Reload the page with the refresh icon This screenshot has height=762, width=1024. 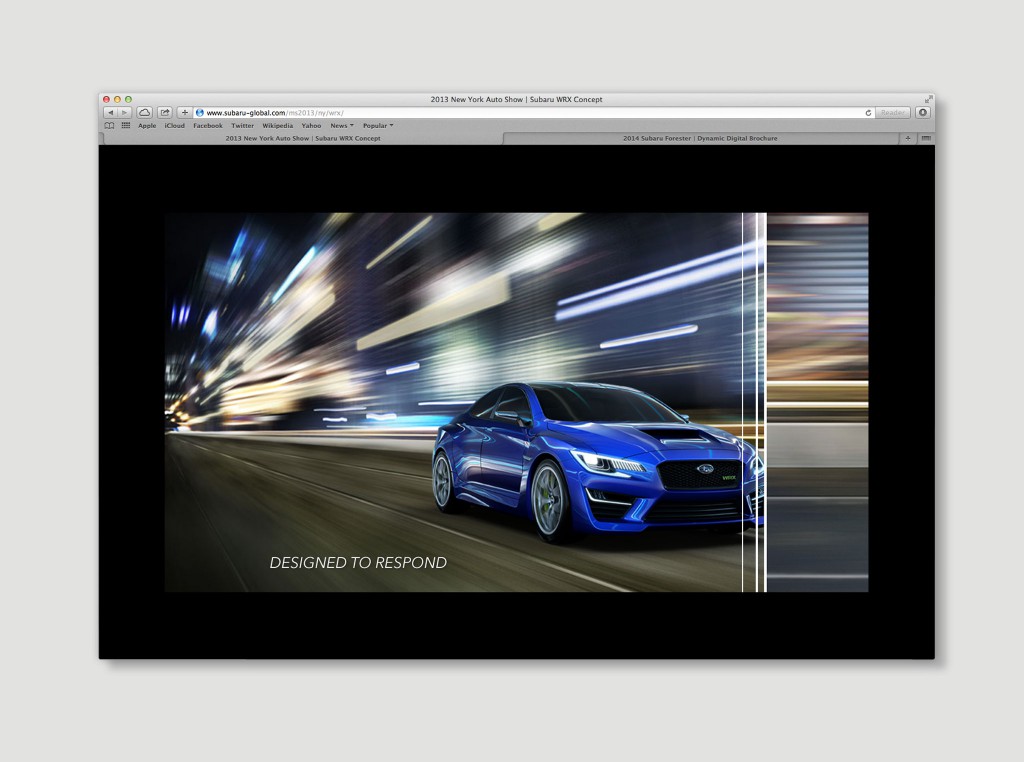[868, 113]
